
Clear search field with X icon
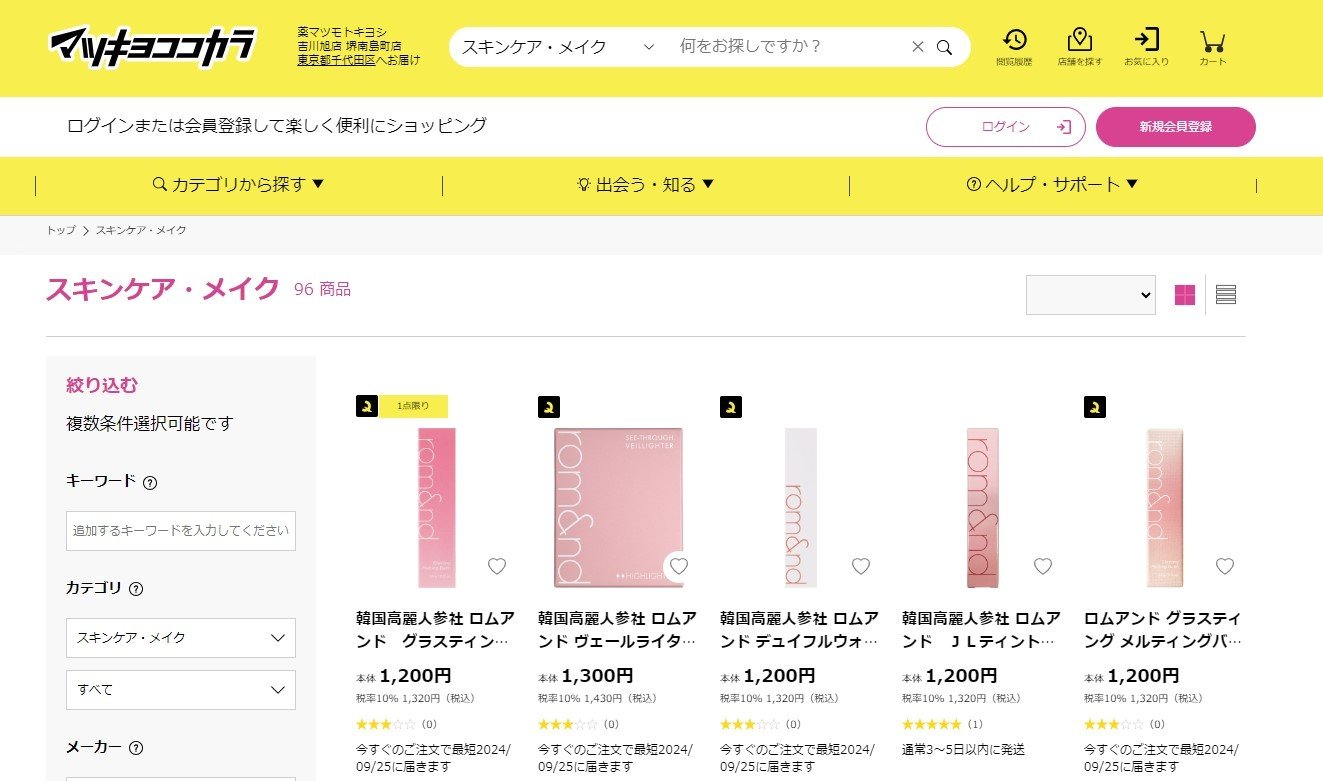[x=917, y=47]
